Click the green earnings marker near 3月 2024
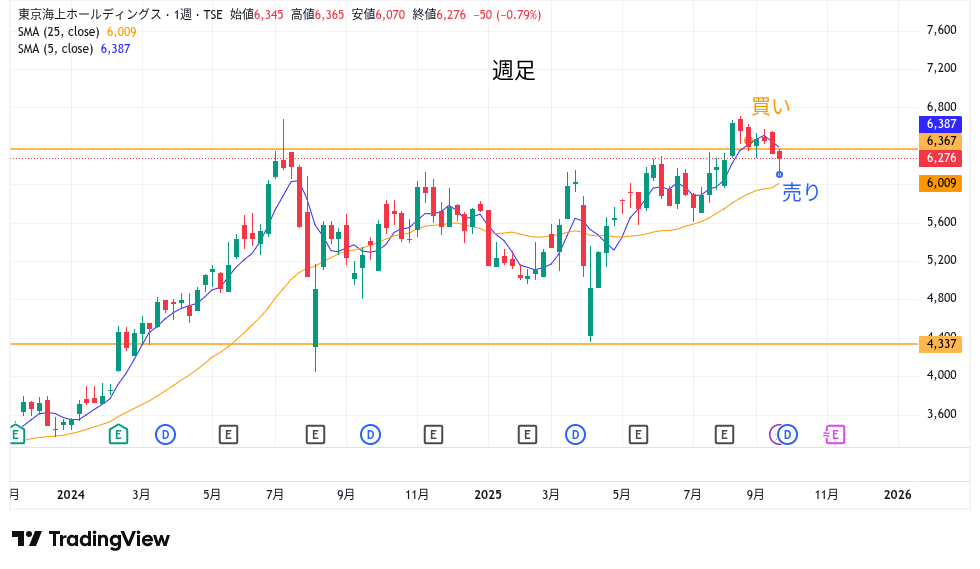 [x=119, y=434]
